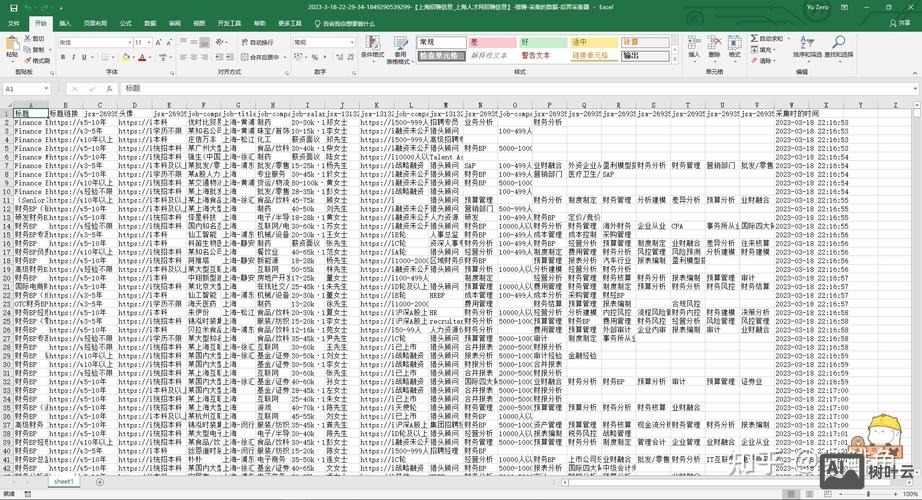Toggle center horizontal alignment
The height and width of the screenshot is (500, 922).
pos(194,57)
